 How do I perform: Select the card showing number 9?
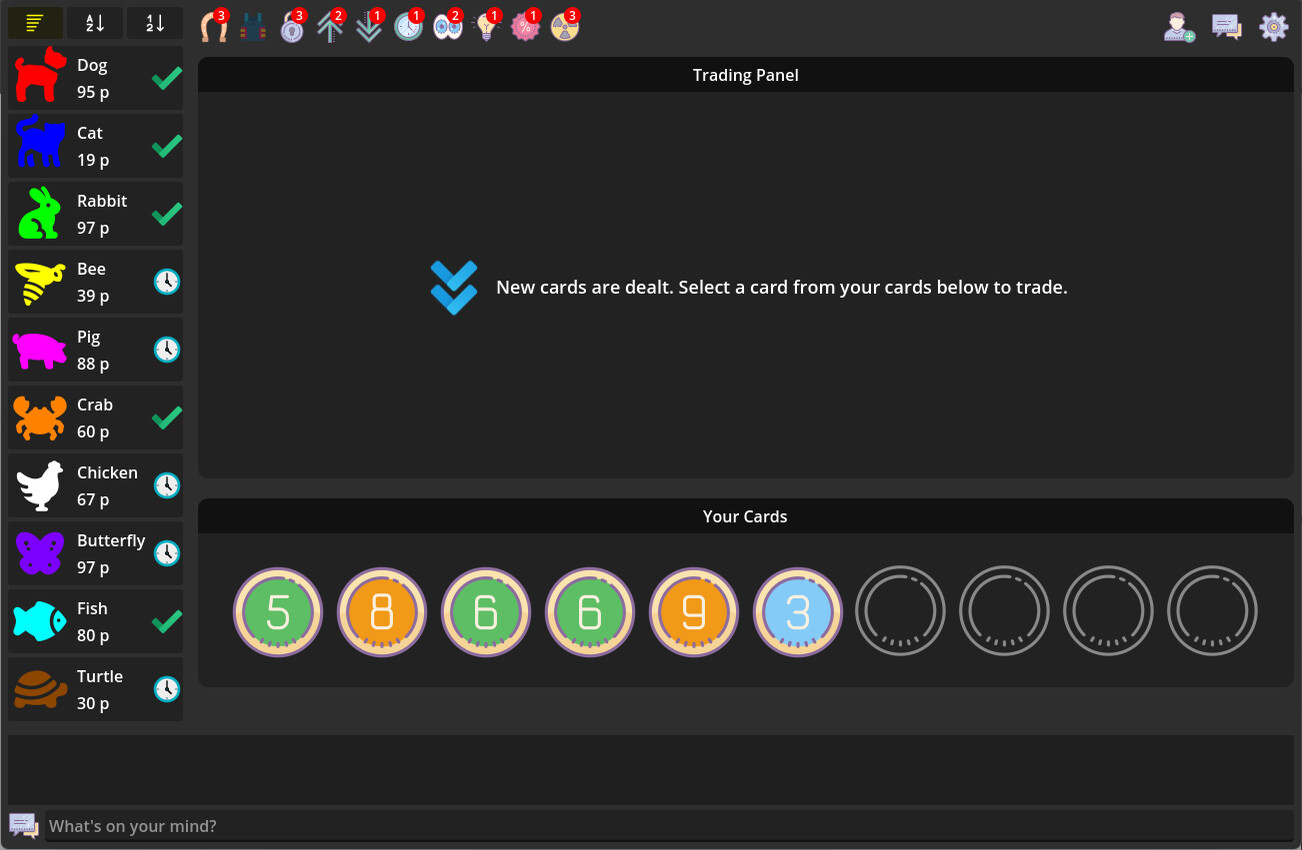click(693, 611)
